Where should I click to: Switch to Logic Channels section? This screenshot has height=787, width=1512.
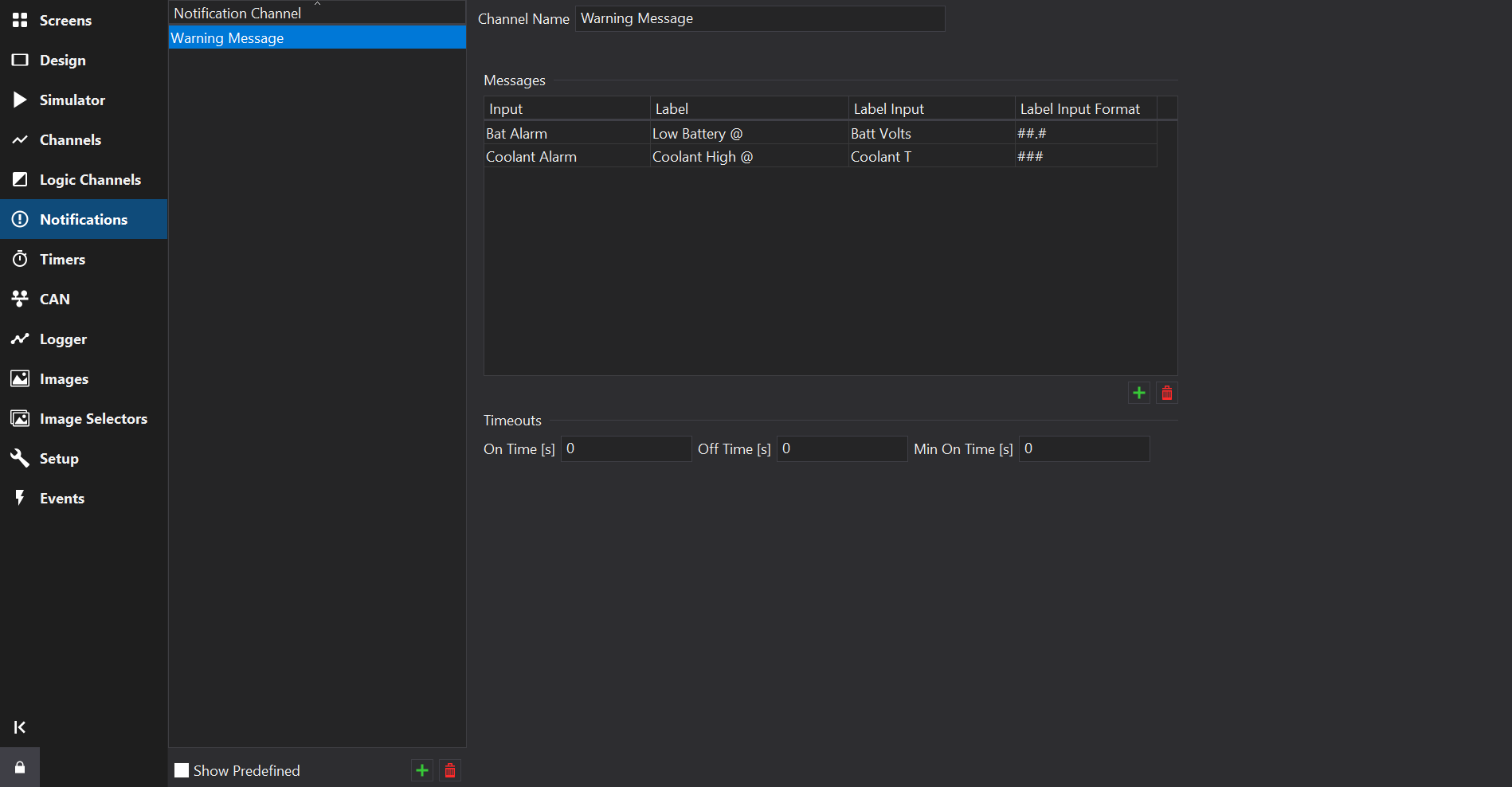point(89,179)
